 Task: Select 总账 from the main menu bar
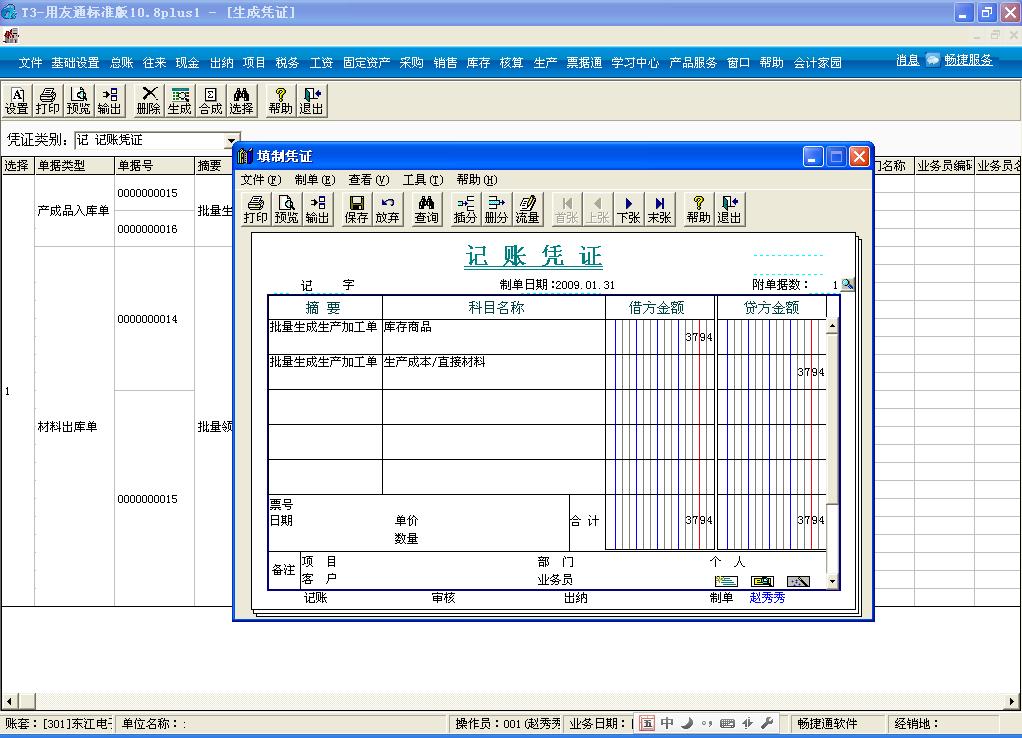tap(119, 62)
